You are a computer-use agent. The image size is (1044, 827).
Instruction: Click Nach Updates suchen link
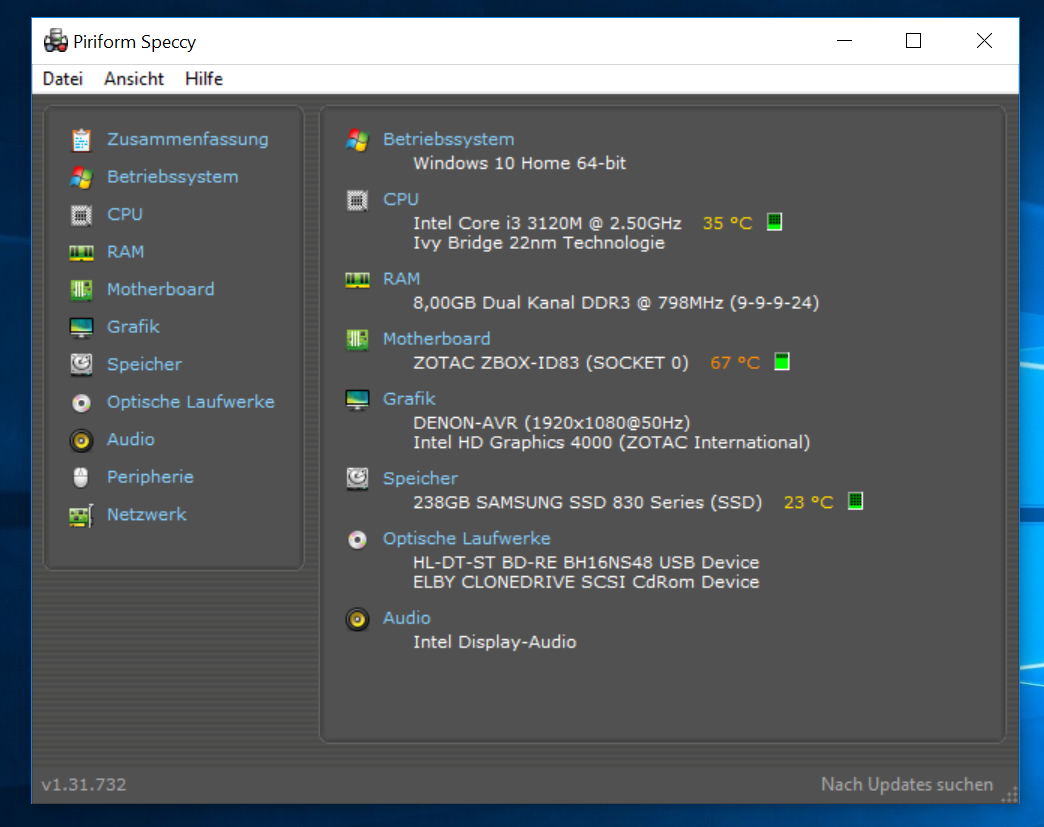point(907,784)
